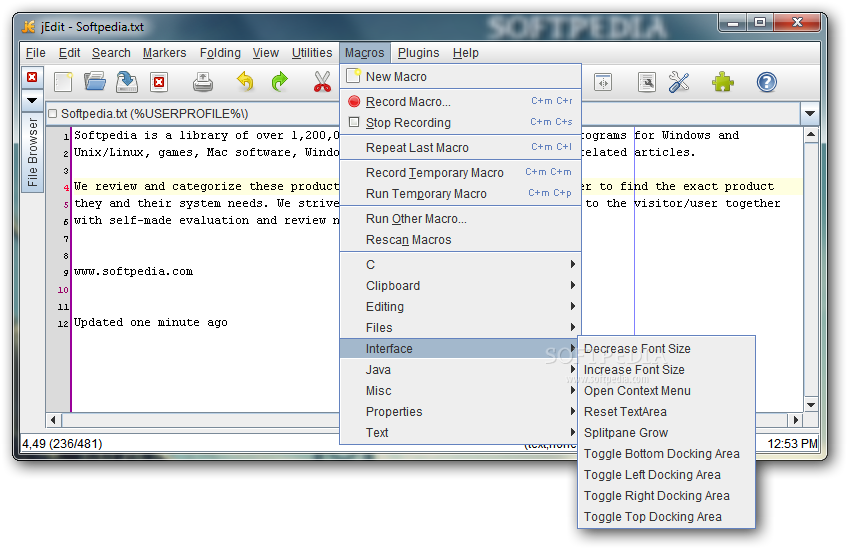Click horizontal scrollbar right arrow
The height and width of the screenshot is (549, 848).
tap(795, 420)
